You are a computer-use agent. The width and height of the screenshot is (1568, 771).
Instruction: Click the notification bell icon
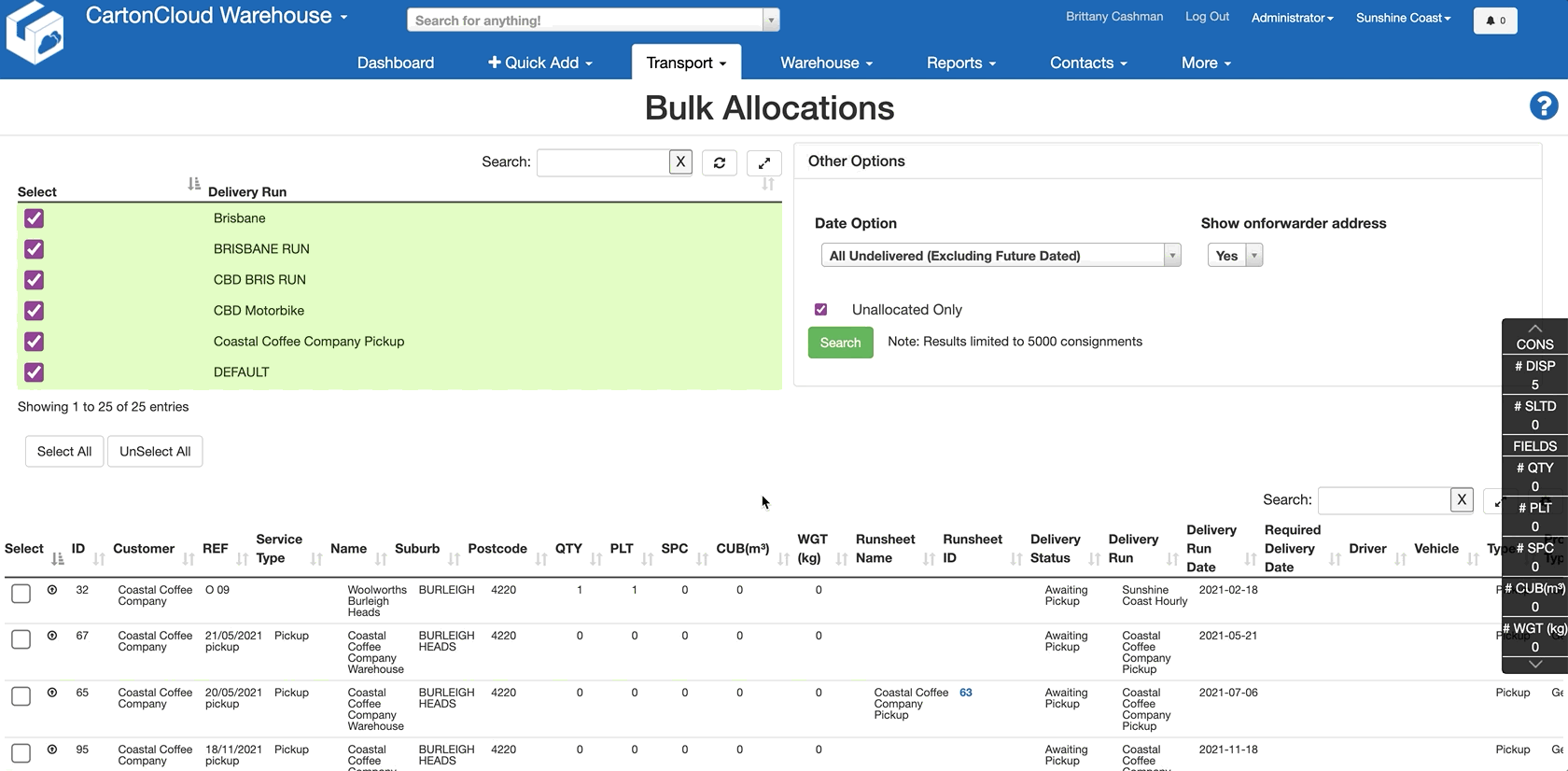(x=1494, y=21)
